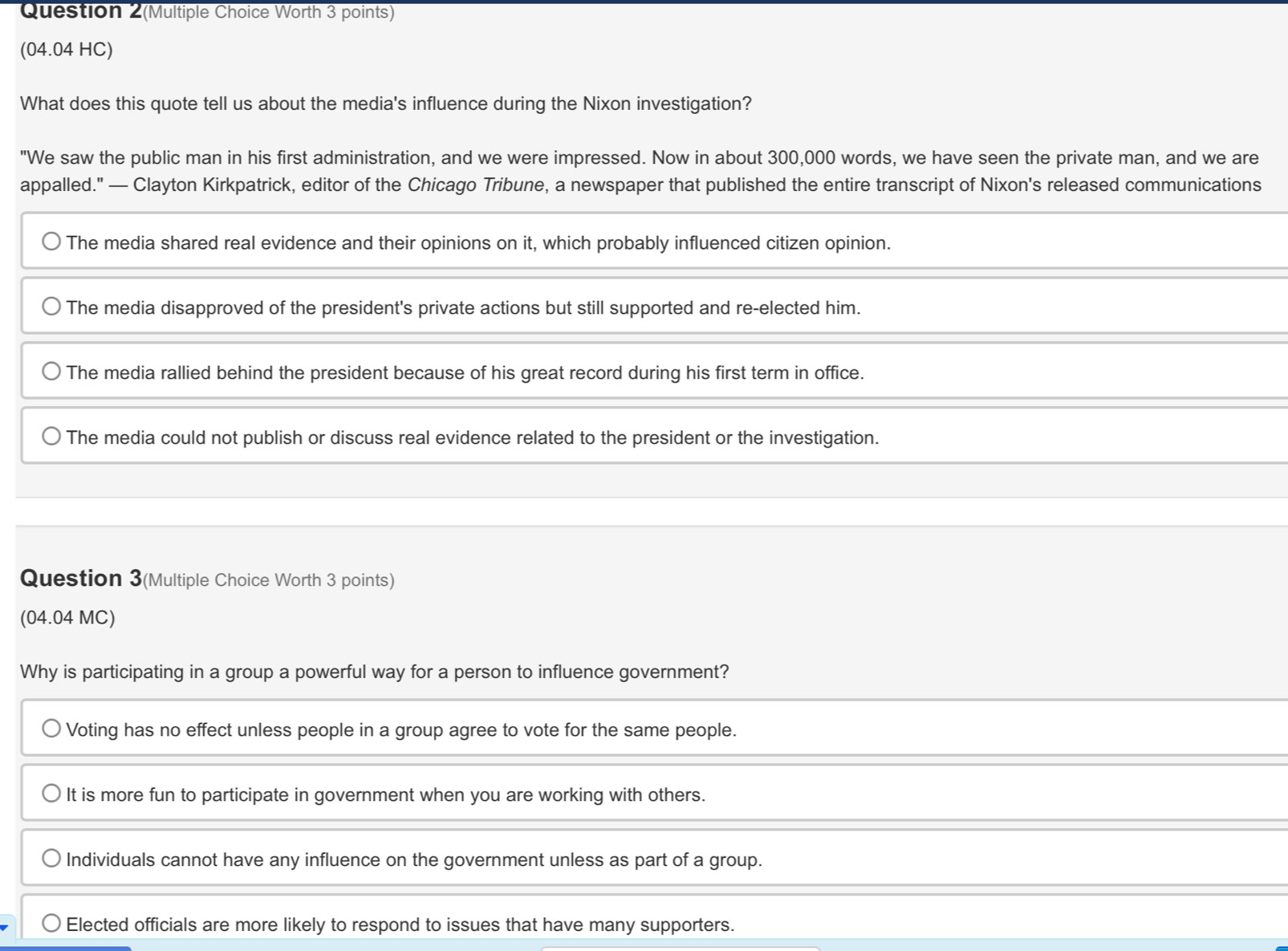This screenshot has height=951, width=1288.
Task: Click the italic 'Chicago Tribune' text
Action: click(475, 185)
